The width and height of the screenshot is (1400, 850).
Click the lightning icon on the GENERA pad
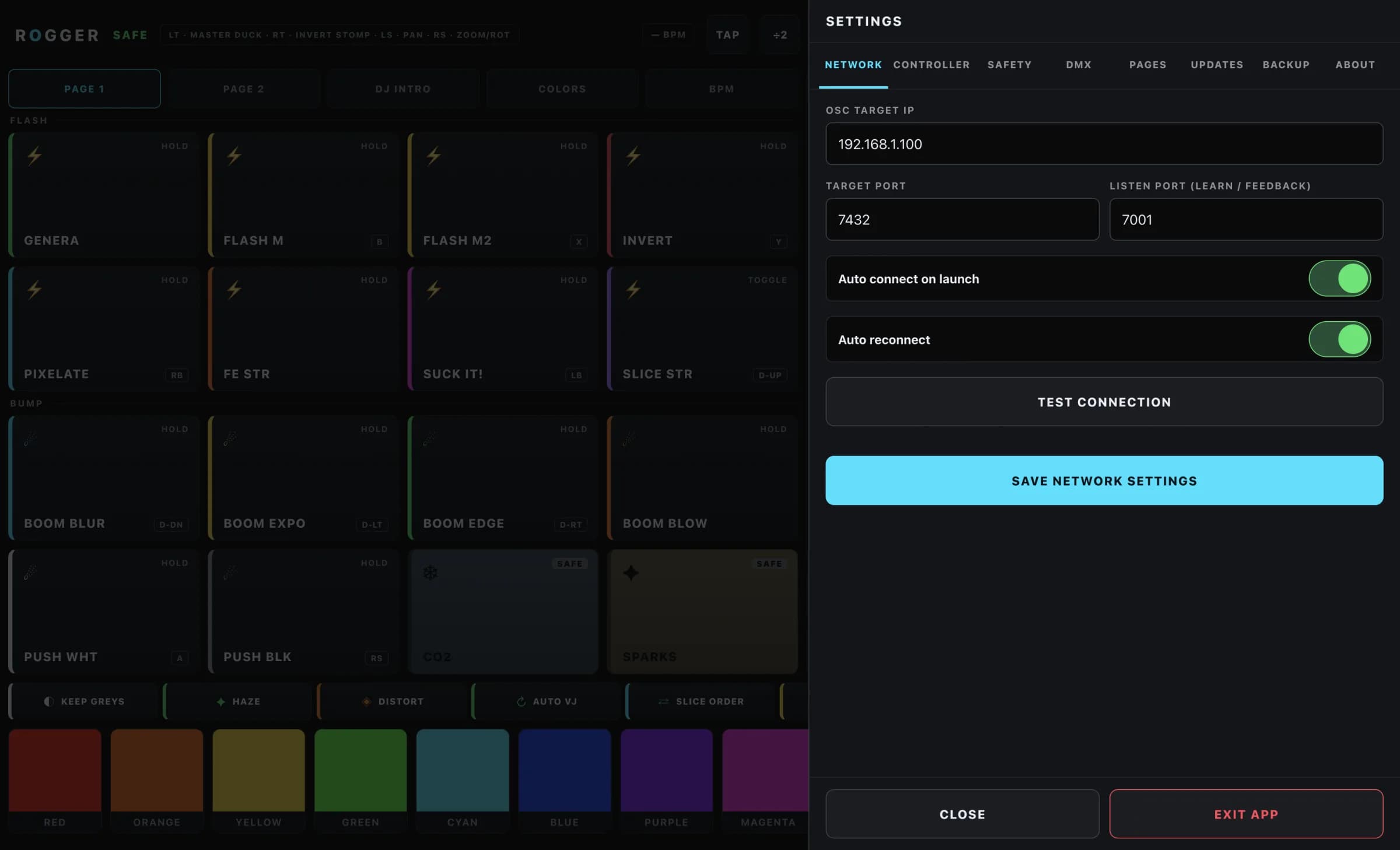coord(34,156)
